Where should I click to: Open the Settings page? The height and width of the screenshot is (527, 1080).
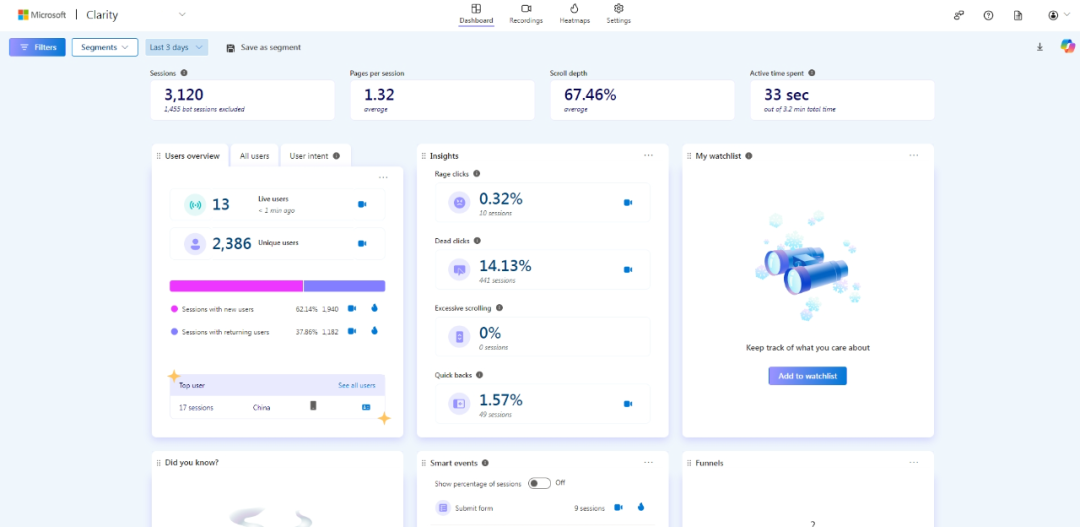[x=618, y=14]
